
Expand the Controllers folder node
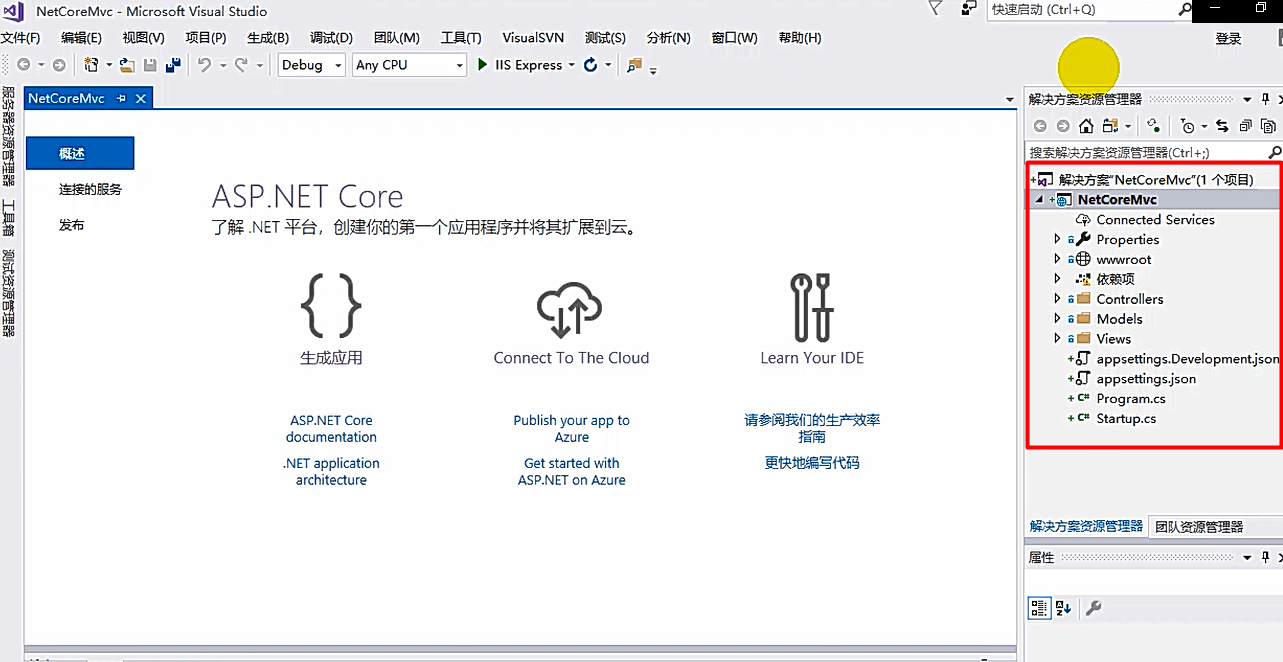coord(1058,299)
